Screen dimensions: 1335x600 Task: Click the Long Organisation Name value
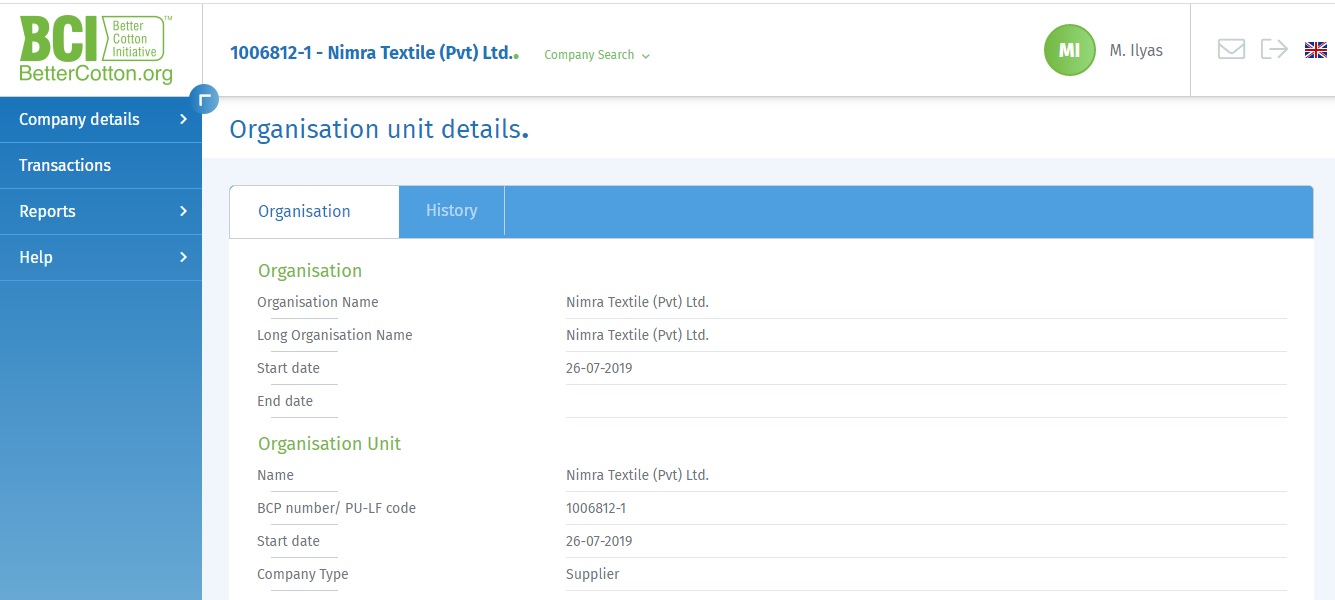(637, 335)
